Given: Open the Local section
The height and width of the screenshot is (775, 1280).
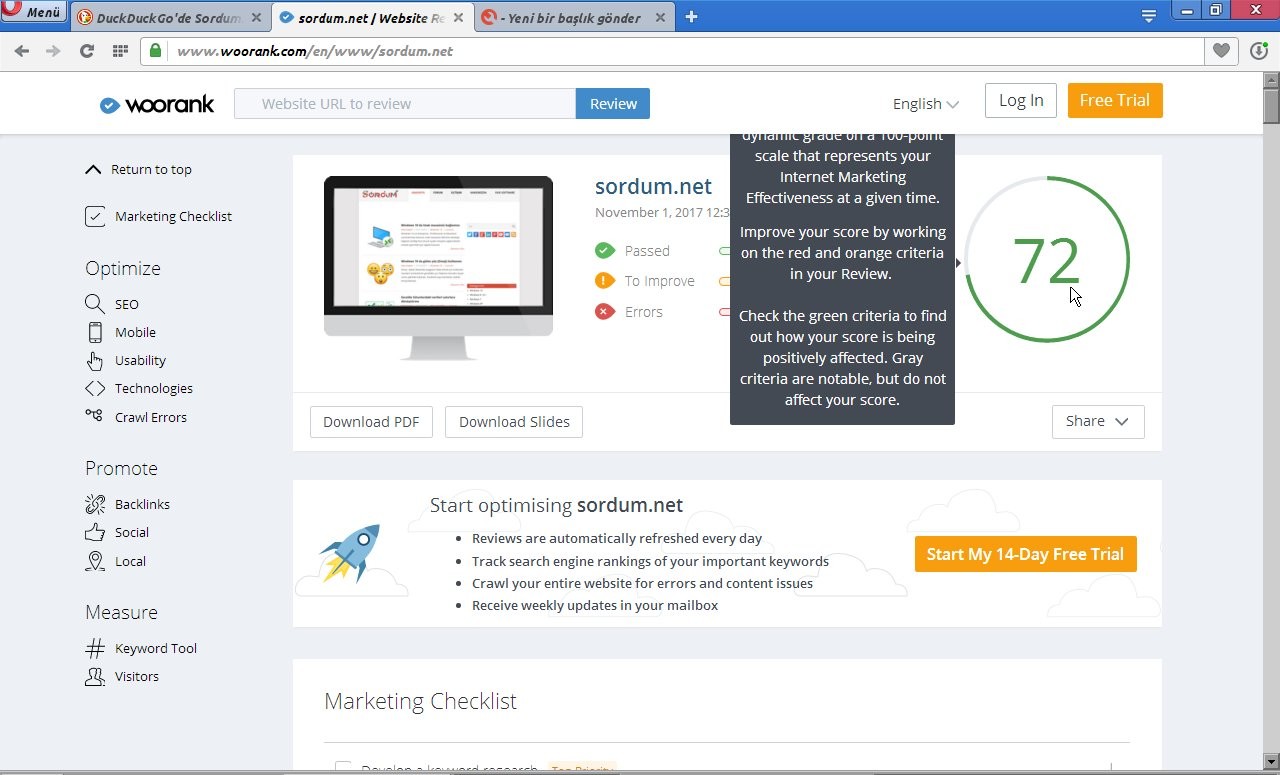Looking at the screenshot, I should tap(130, 561).
